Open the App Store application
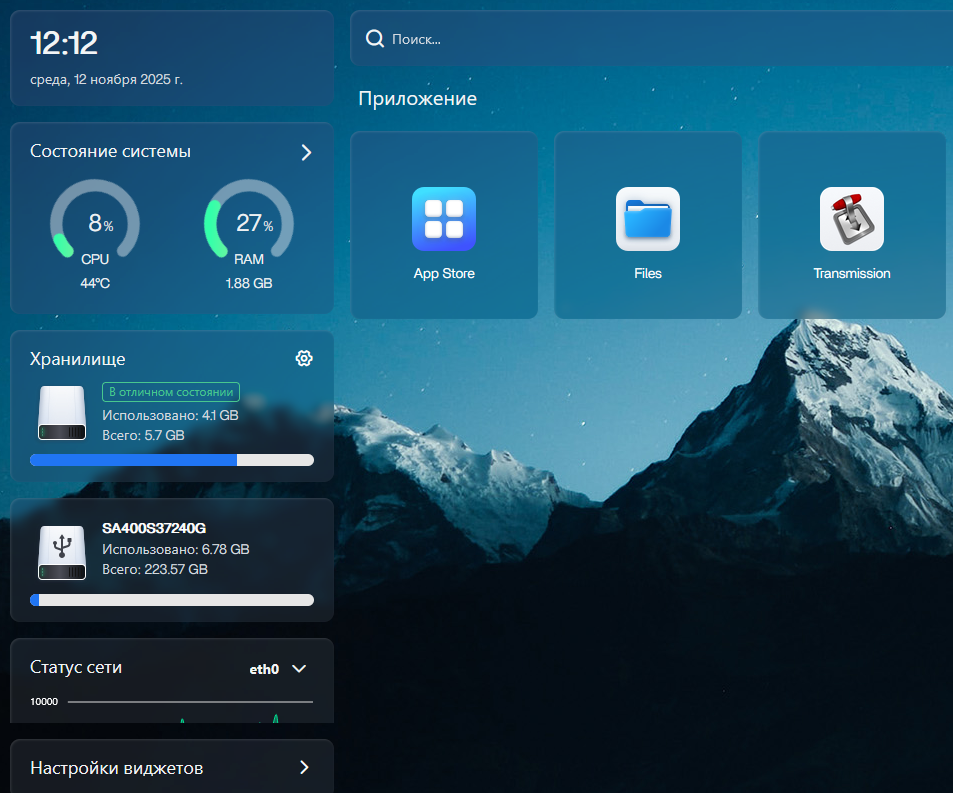 444,225
